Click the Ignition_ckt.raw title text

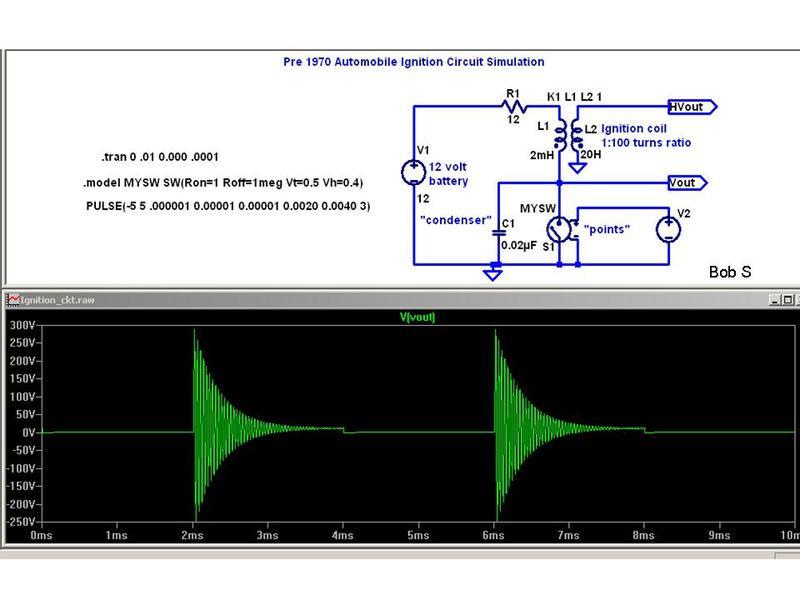pos(57,300)
